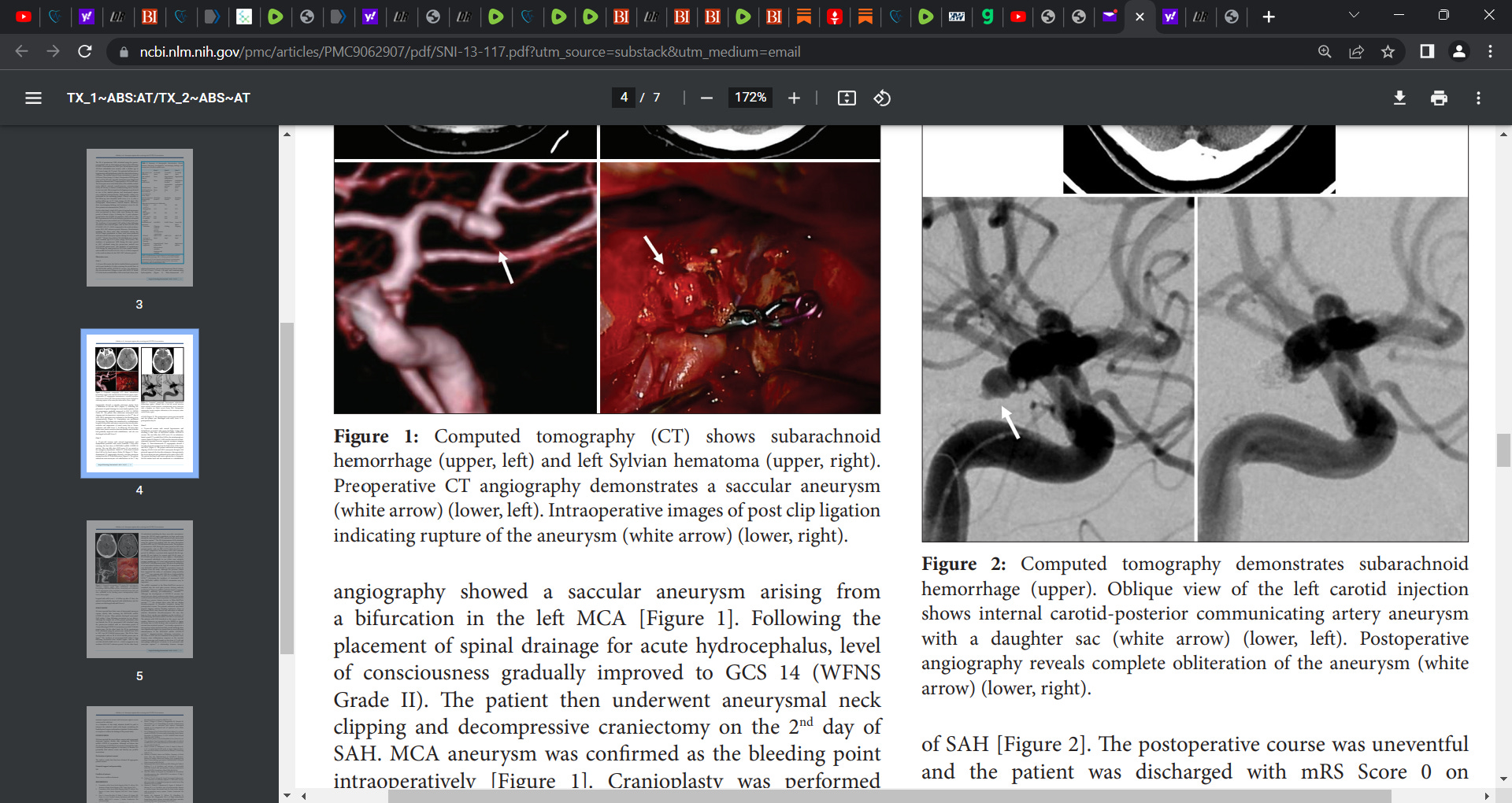
Task: View site information lock icon
Action: (123, 52)
